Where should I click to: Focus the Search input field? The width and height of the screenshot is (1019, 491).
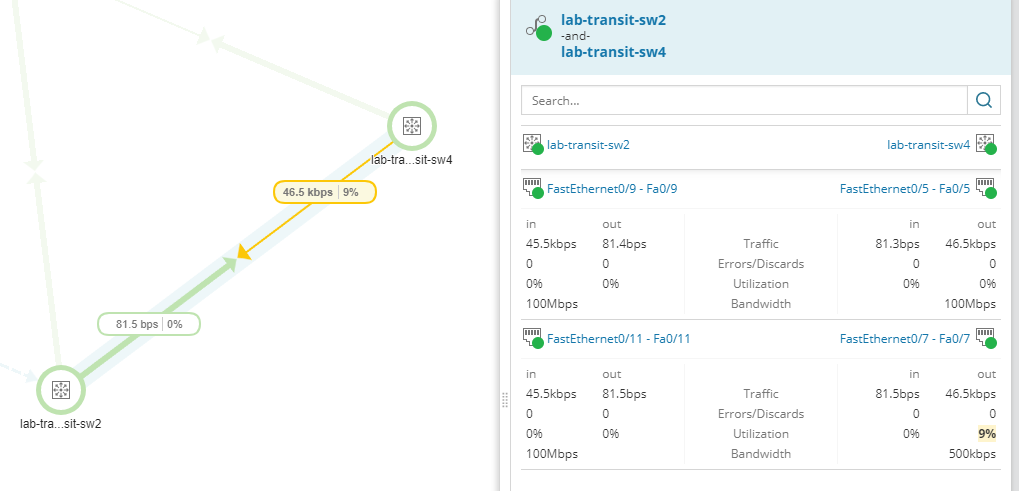[744, 100]
